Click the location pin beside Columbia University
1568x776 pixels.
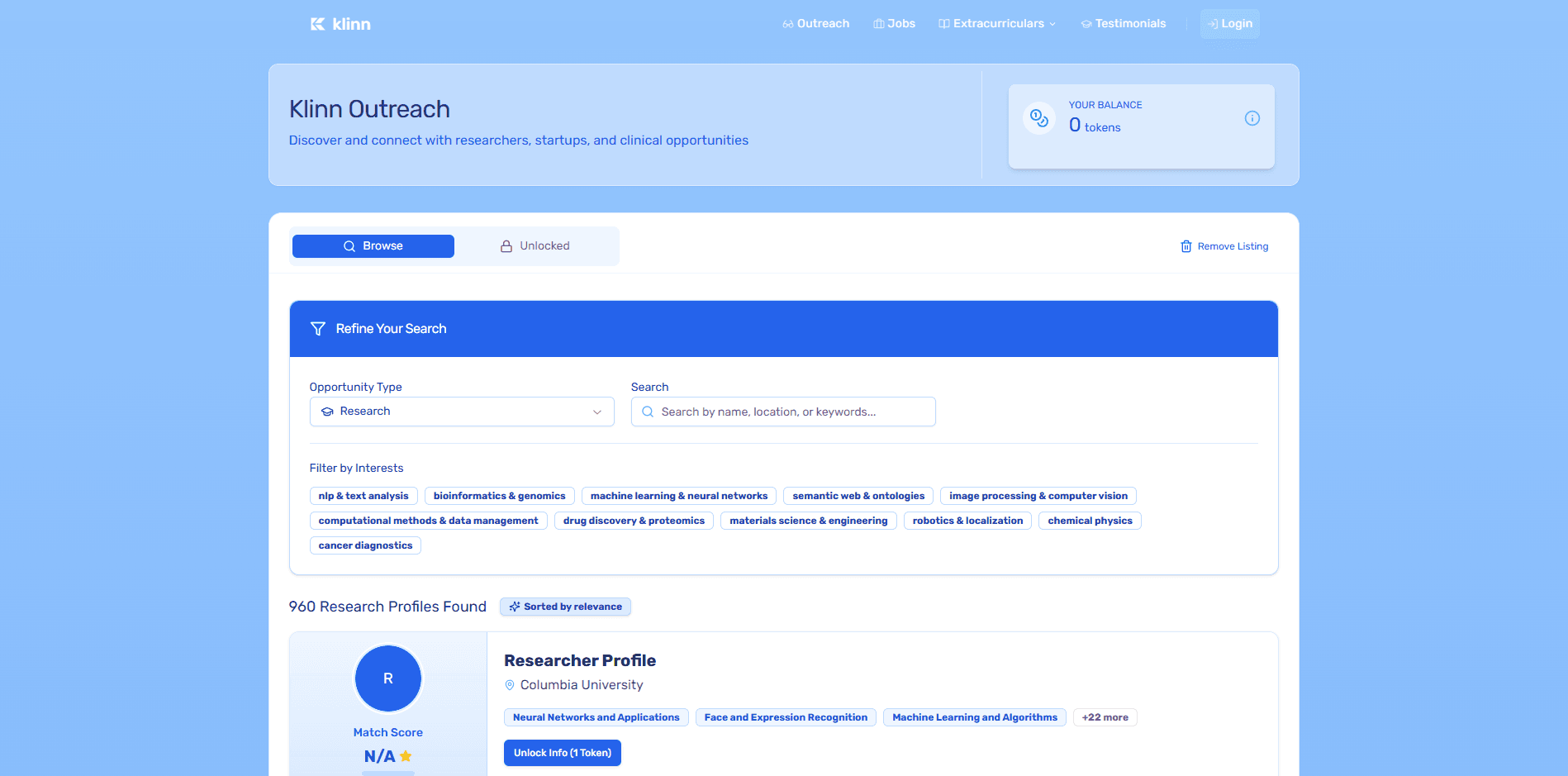tap(510, 685)
